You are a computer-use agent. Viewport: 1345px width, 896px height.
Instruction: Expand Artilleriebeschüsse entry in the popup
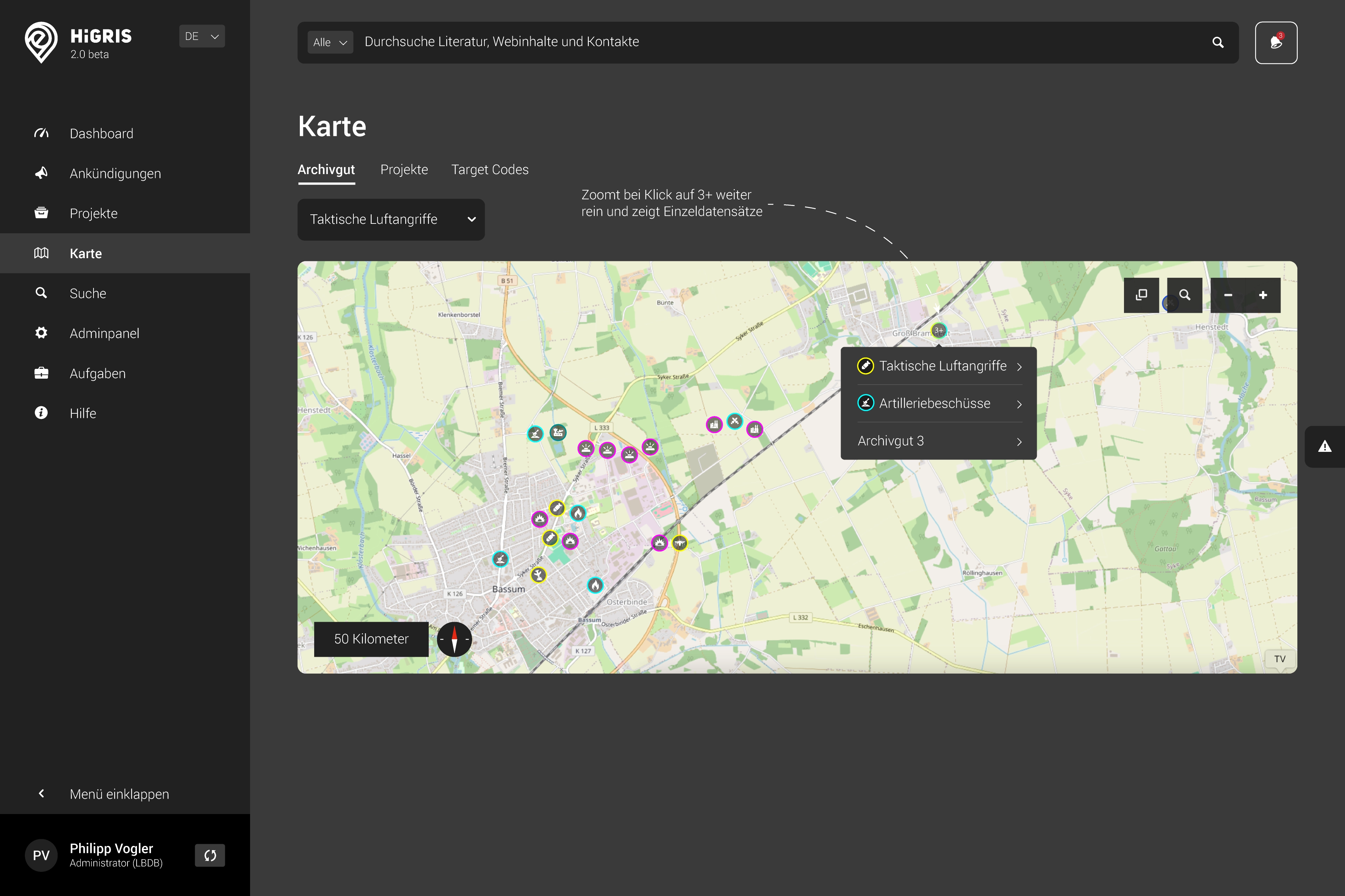pyautogui.click(x=939, y=404)
